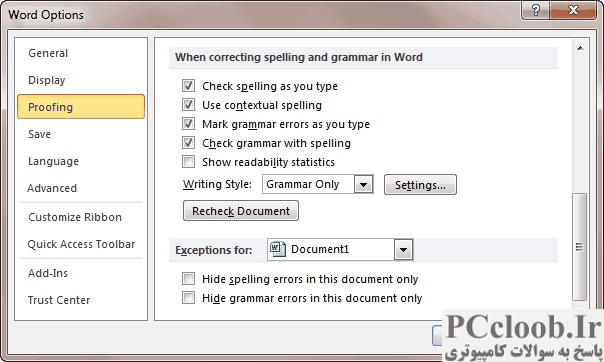The width and height of the screenshot is (604, 362).
Task: Click the scrollbar up arrow
Action: tap(580, 49)
